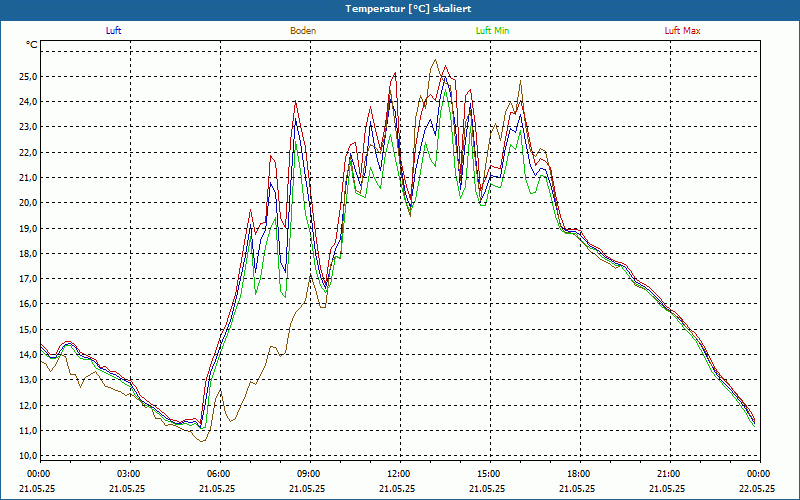Click the 11,0 y-axis value
The height and width of the screenshot is (500, 800).
pos(28,431)
